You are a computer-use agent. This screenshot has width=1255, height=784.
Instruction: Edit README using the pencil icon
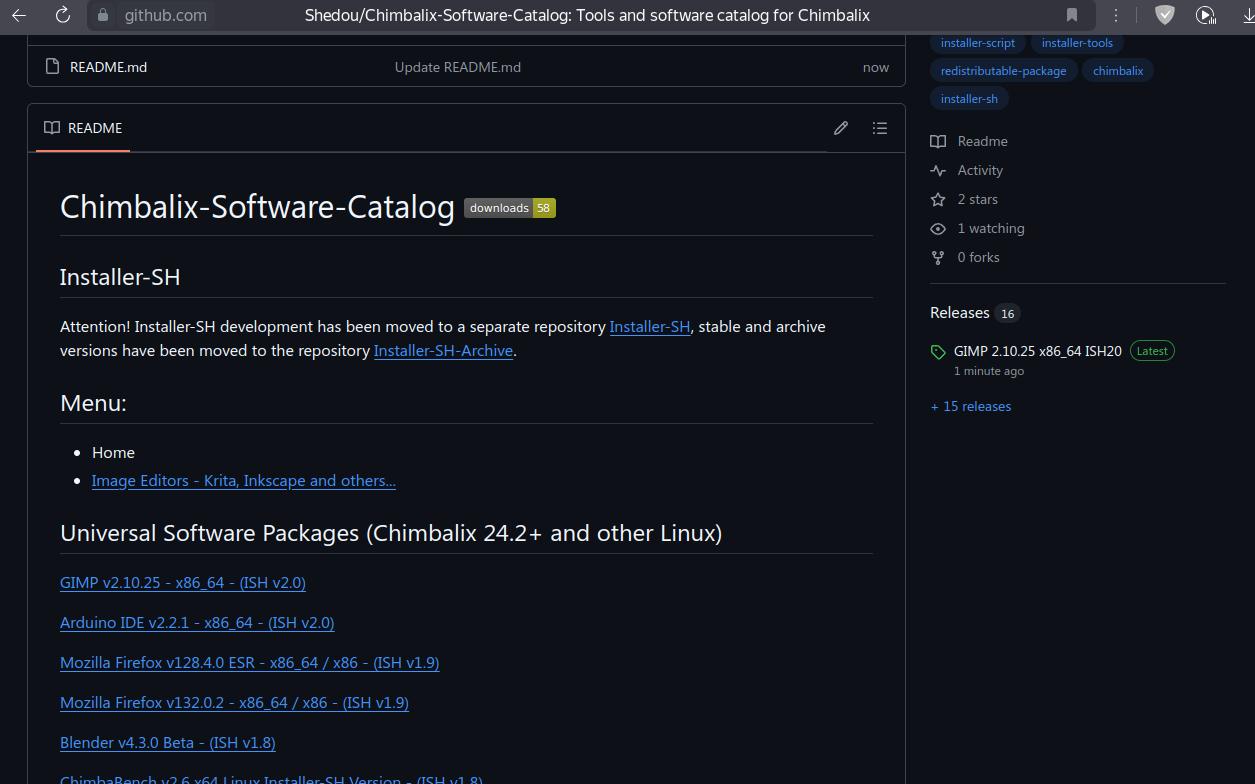tap(841, 128)
